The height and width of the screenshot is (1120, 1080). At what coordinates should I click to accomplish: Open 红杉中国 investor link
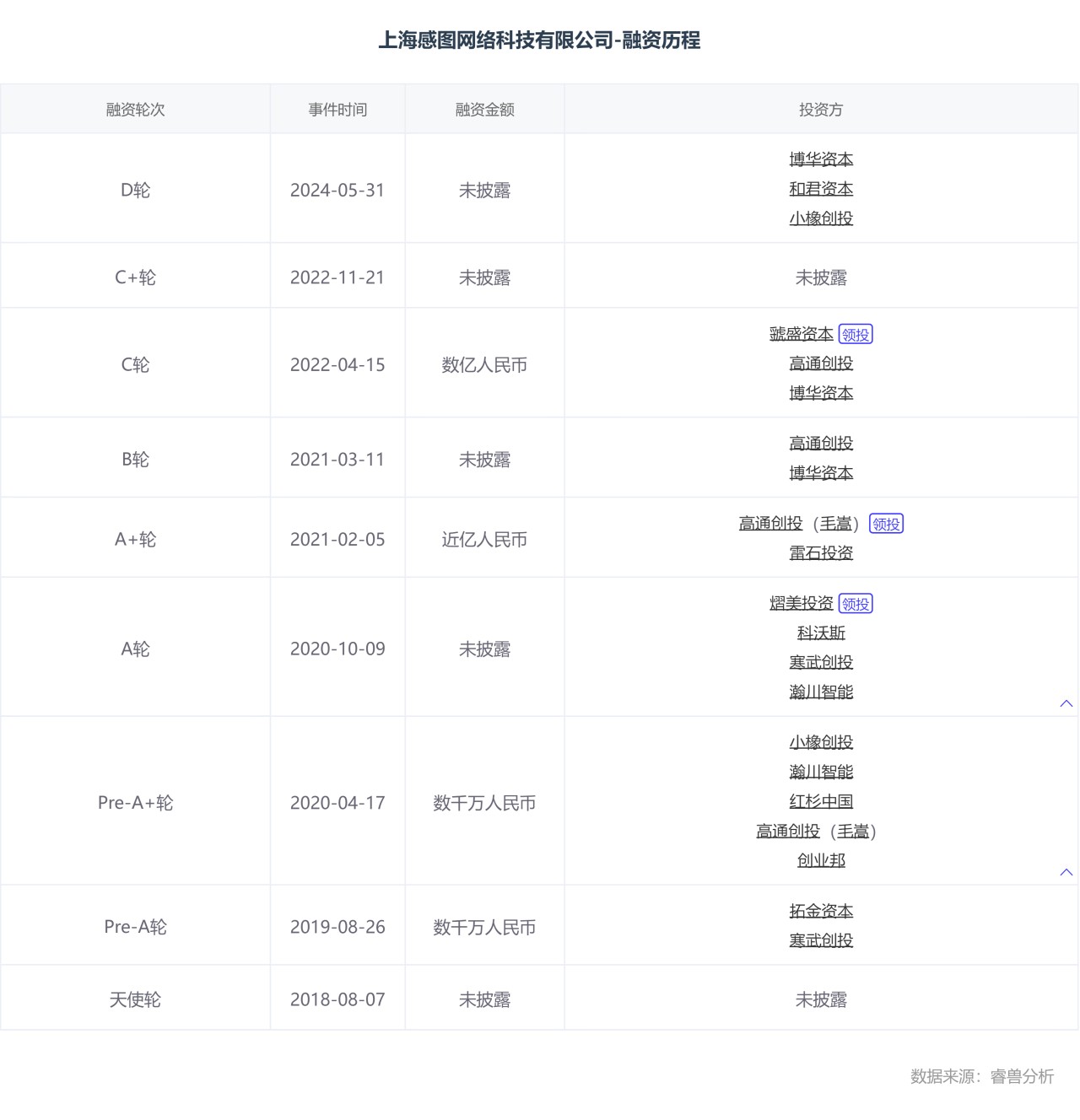(821, 801)
